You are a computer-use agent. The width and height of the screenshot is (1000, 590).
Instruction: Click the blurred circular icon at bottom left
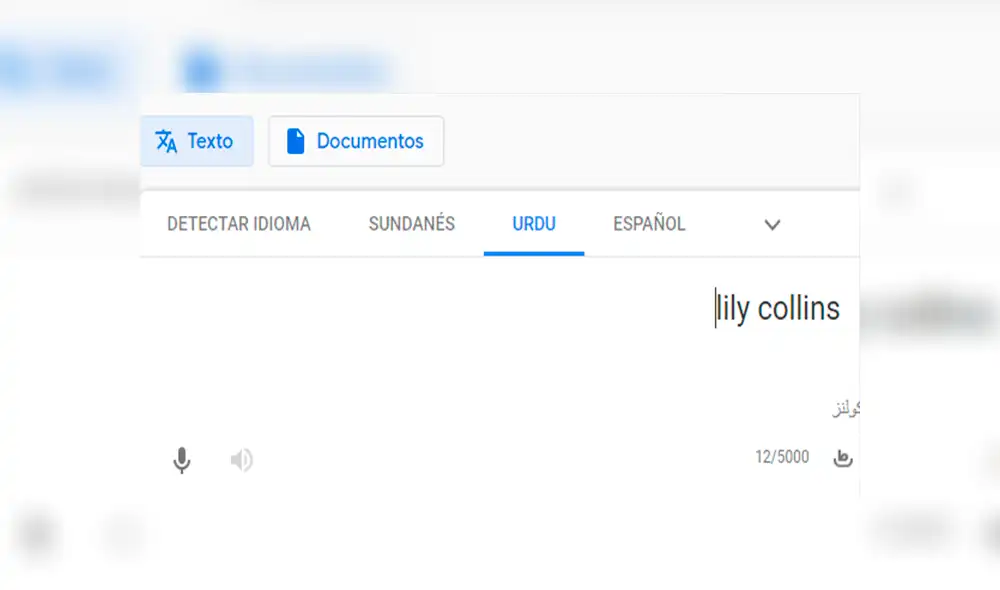(x=37, y=535)
